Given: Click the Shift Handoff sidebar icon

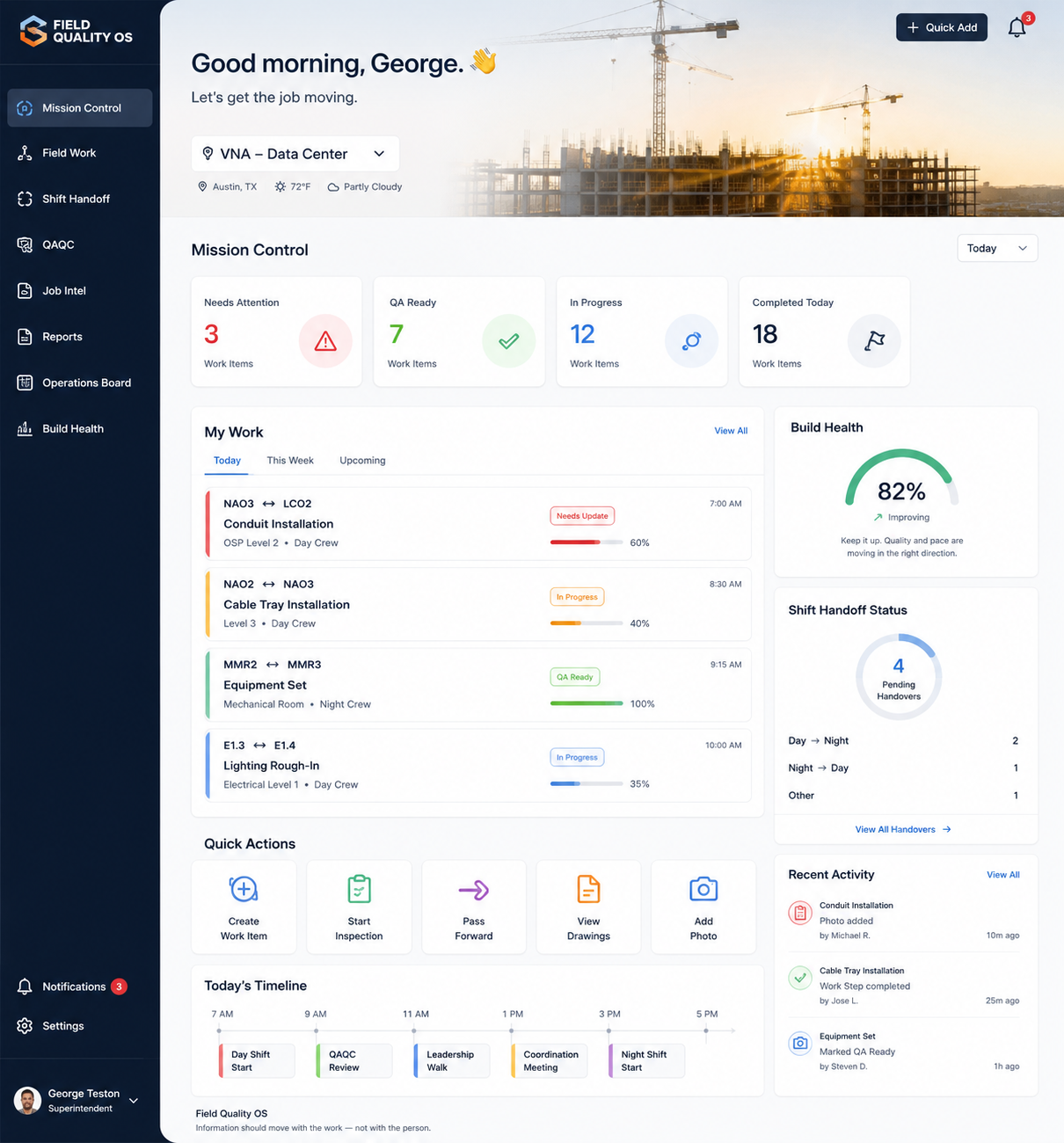Looking at the screenshot, I should pos(25,199).
